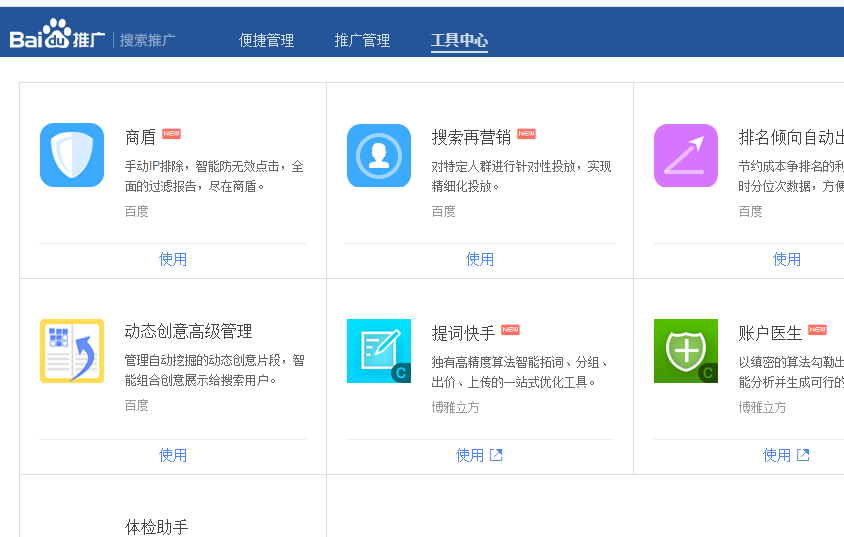Viewport: 844px width, 537px height.
Task: Click external-link icon next to 账户医生 使用
Action: pyautogui.click(x=803, y=455)
